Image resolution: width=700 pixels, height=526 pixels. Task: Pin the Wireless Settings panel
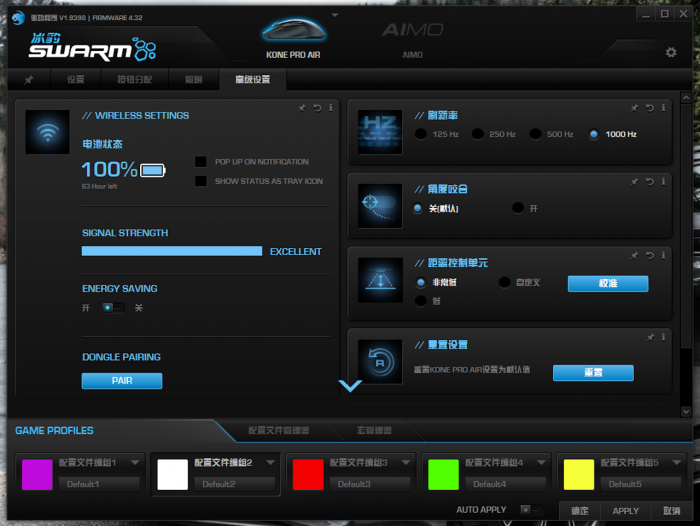coord(303,108)
